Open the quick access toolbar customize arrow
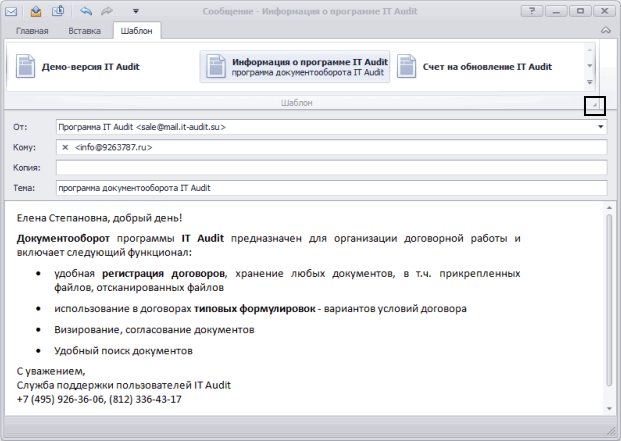 136,11
